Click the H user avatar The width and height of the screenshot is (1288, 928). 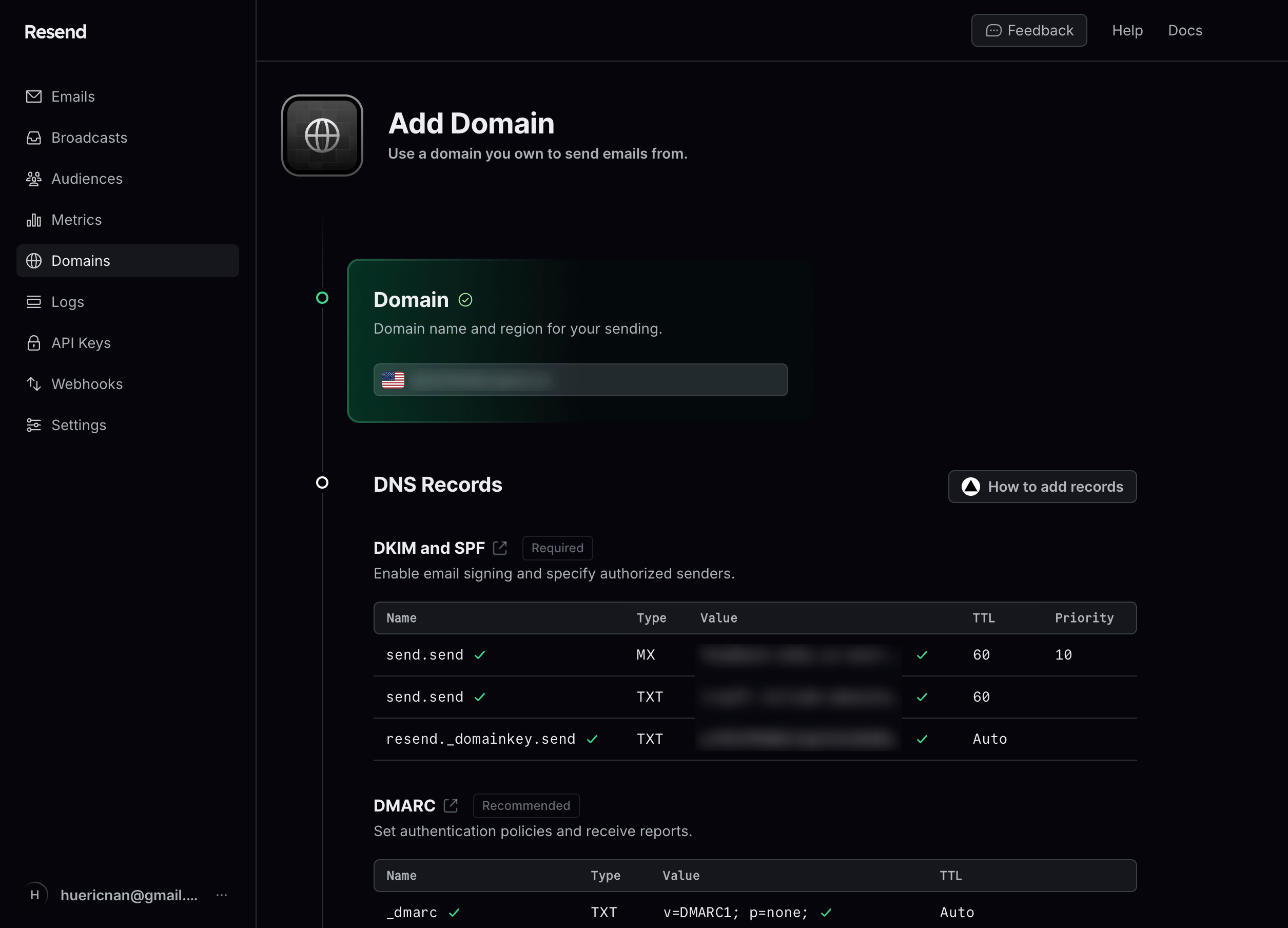[35, 895]
